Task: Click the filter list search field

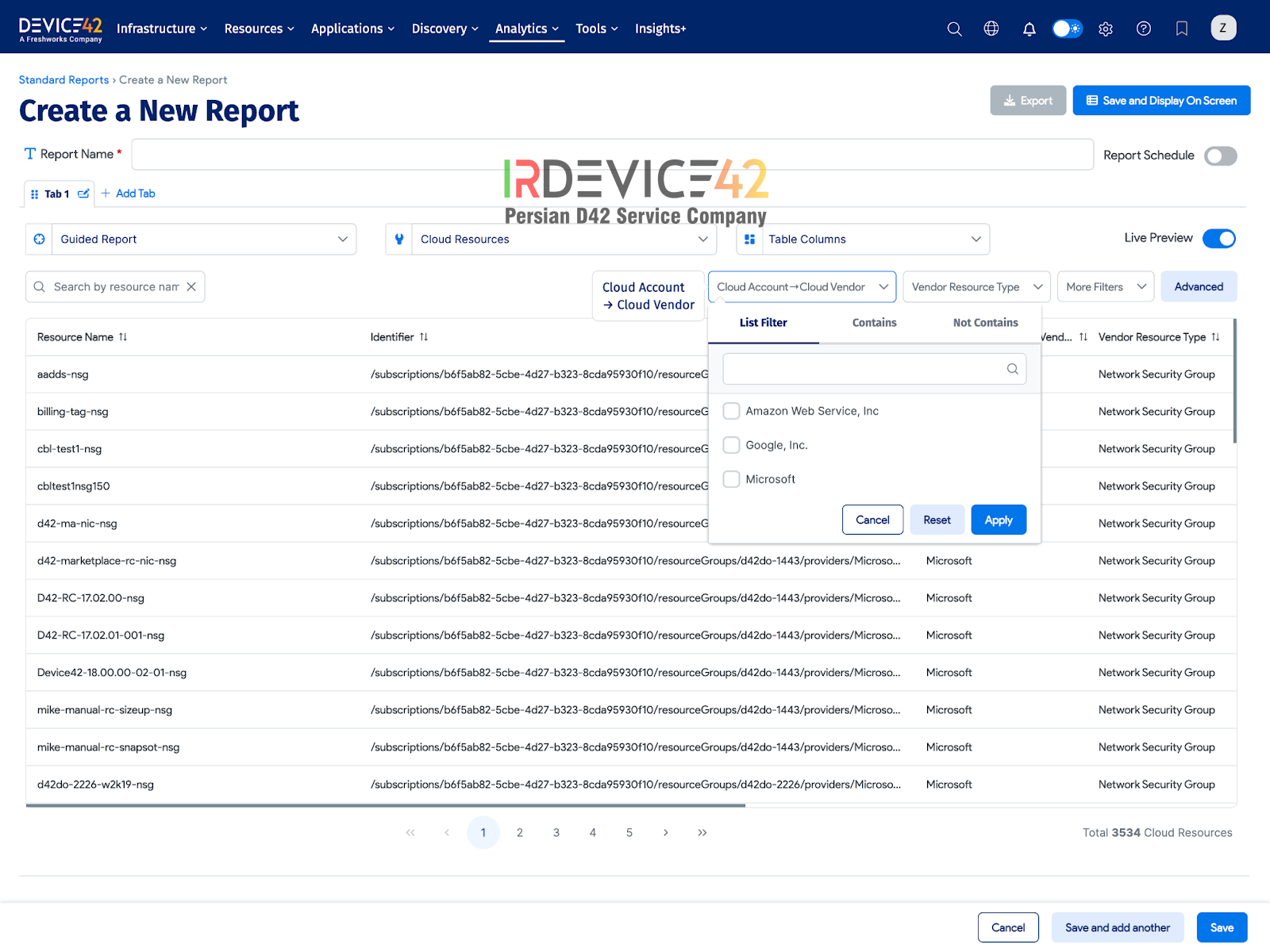Action: pyautogui.click(x=875, y=369)
